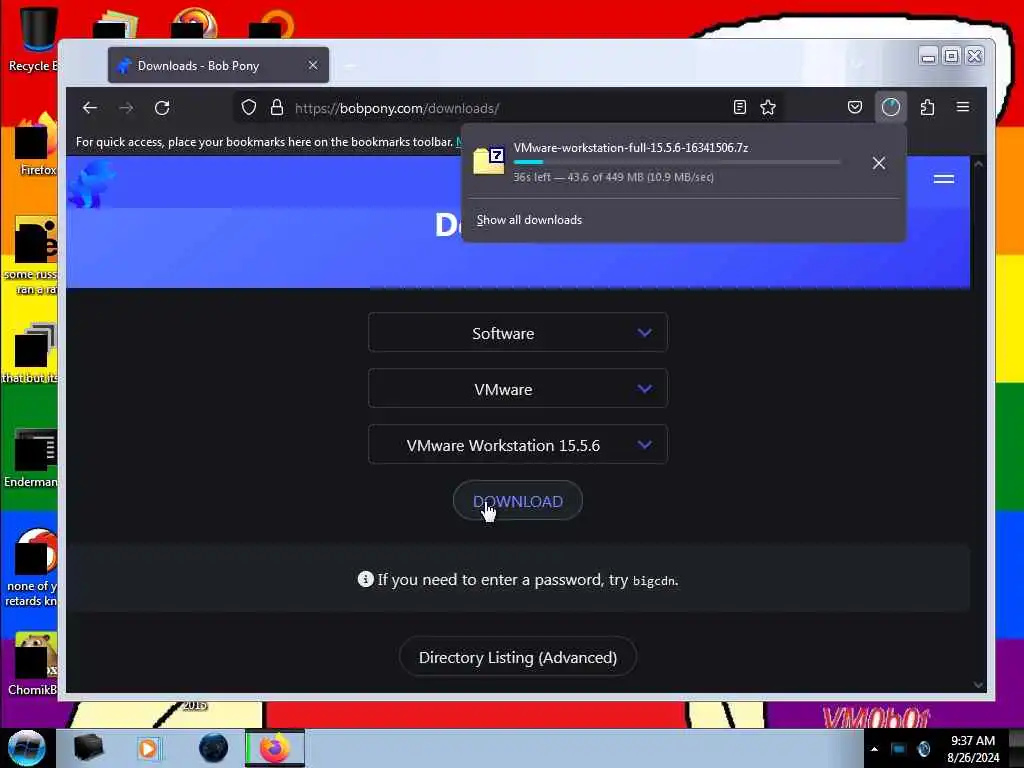Open the tracking protection shield icon
Screen dimensions: 1024x768
(249, 108)
